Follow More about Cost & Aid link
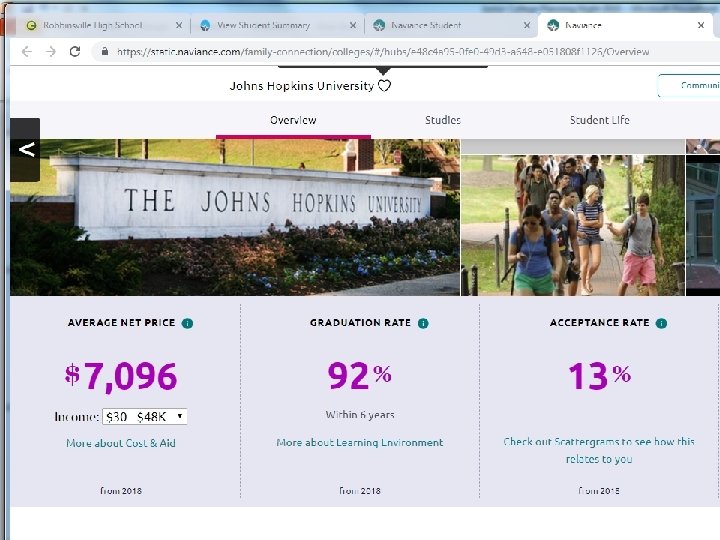The height and width of the screenshot is (540, 720). 121,443
